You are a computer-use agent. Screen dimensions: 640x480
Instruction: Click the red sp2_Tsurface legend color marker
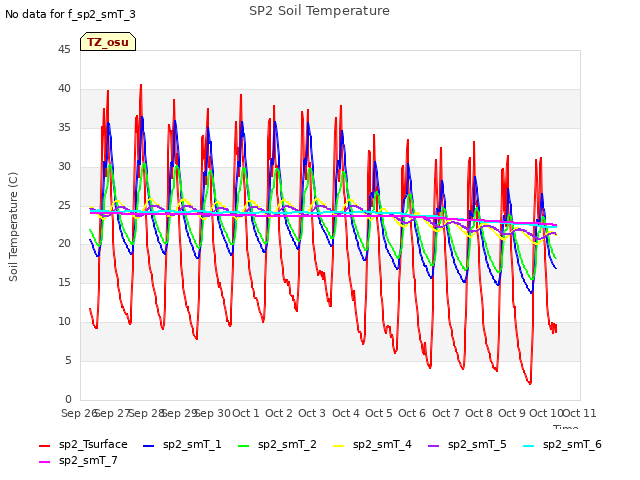(44, 446)
